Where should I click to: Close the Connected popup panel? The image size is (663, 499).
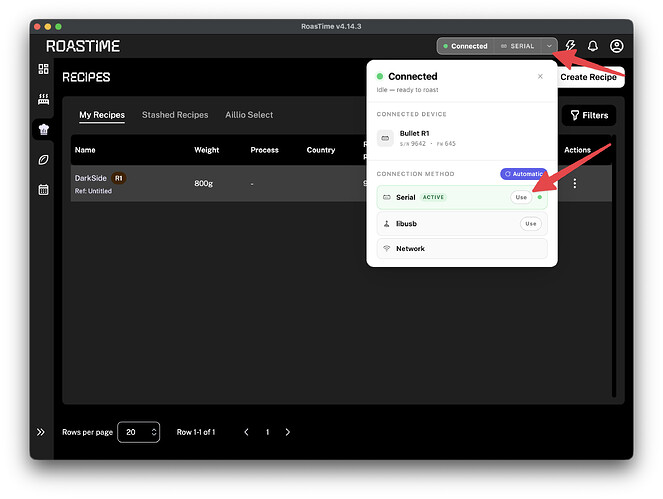[x=540, y=76]
